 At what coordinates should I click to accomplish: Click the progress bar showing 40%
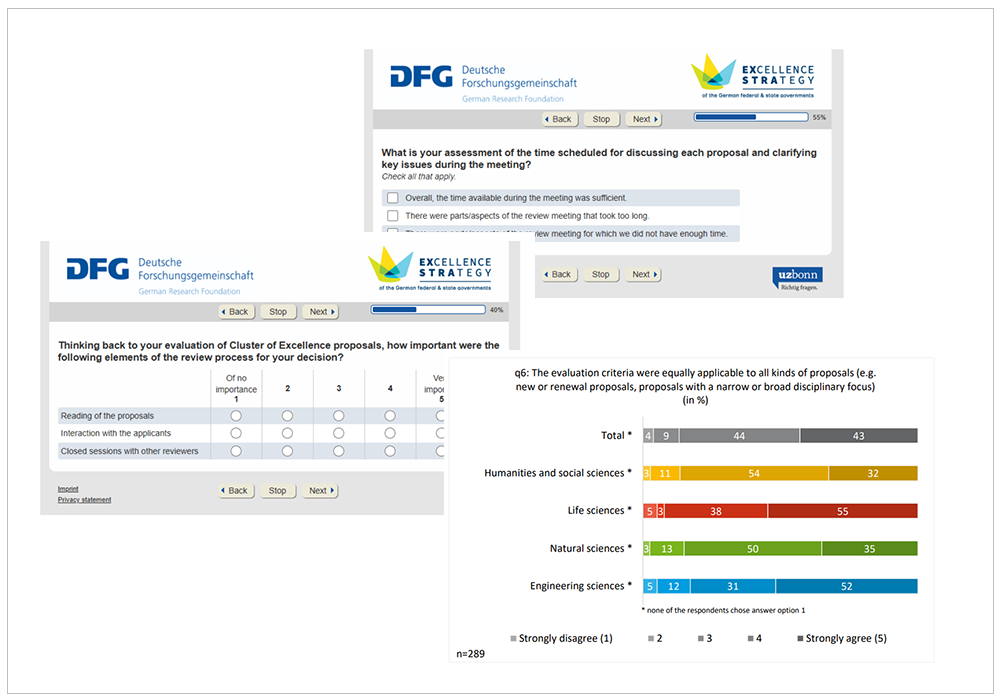428,310
